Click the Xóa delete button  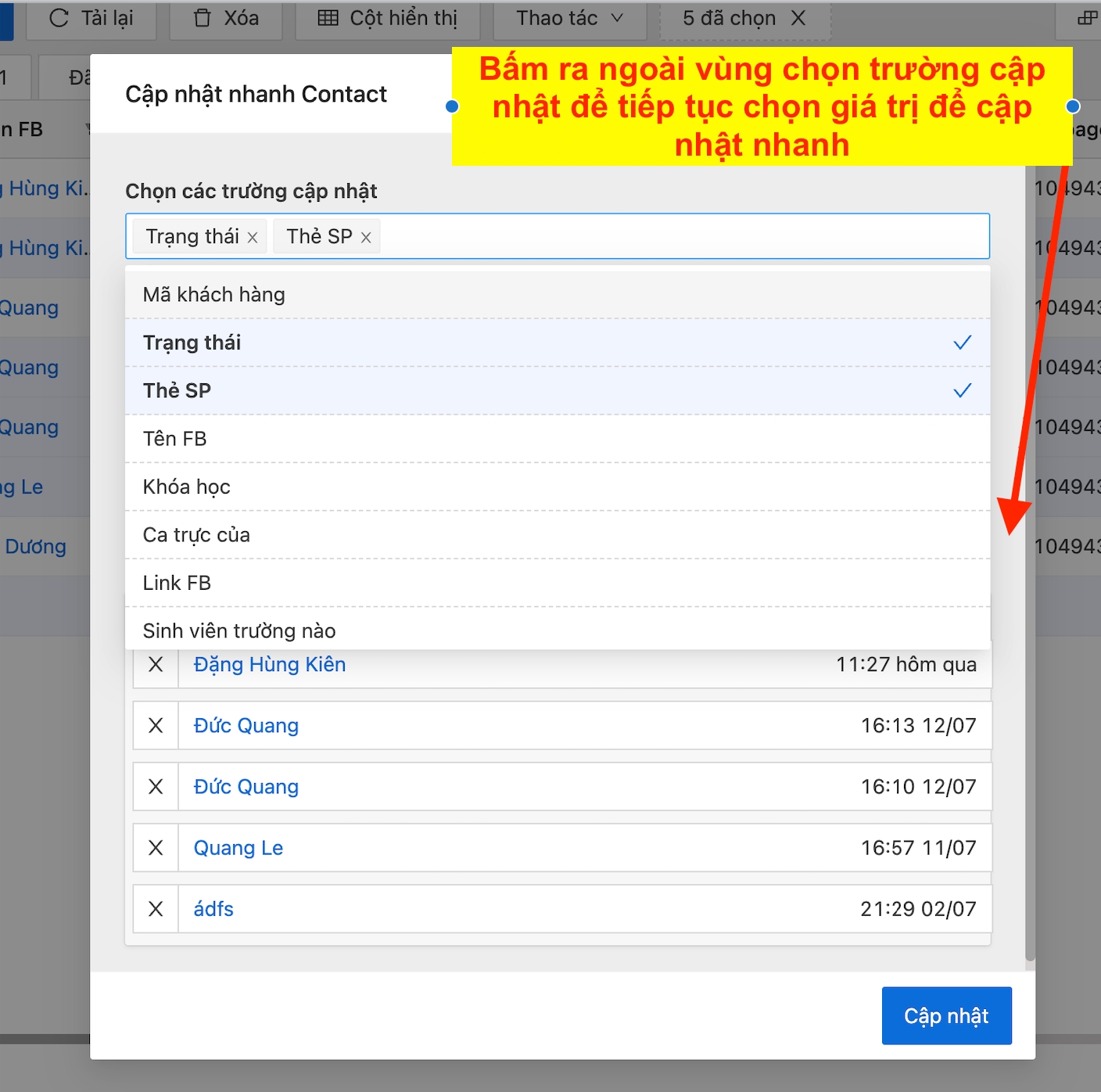(x=226, y=19)
